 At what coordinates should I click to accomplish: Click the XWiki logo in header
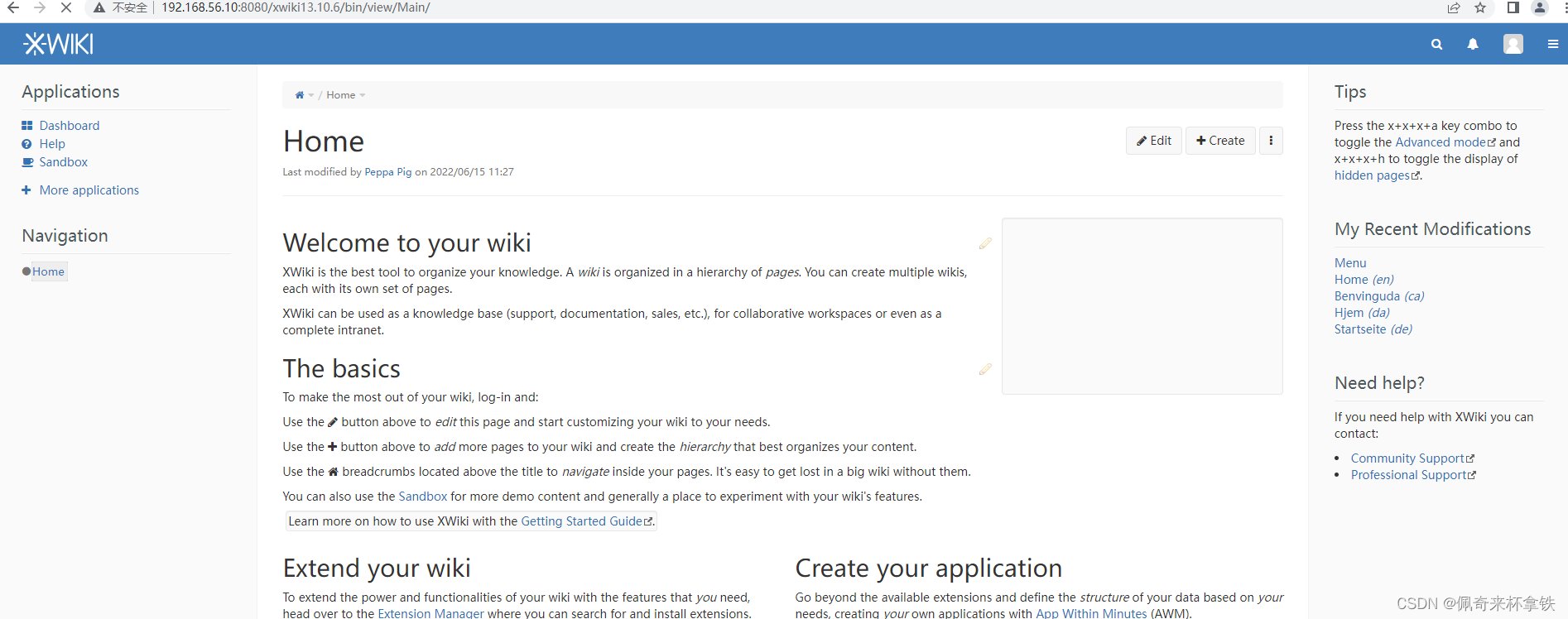pos(59,44)
